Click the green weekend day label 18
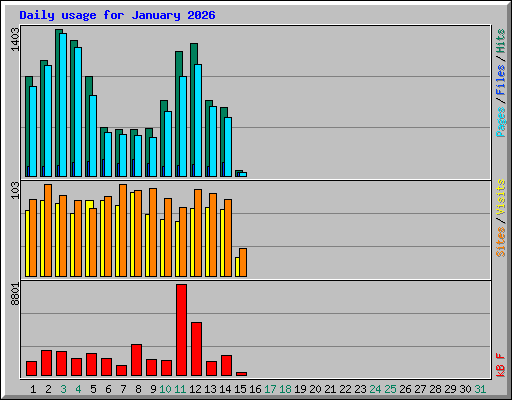The image size is (512, 400). click(285, 389)
